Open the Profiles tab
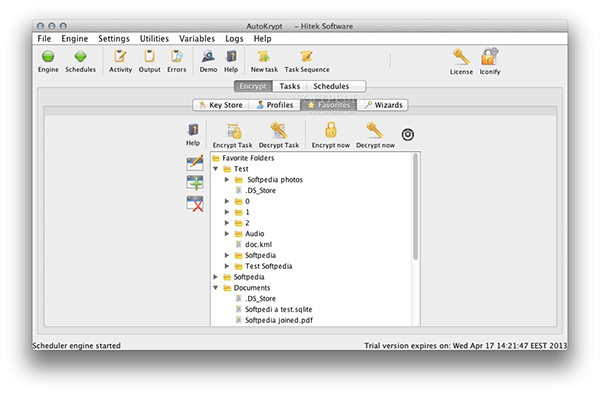The height and width of the screenshot is (395, 600). click(x=275, y=105)
